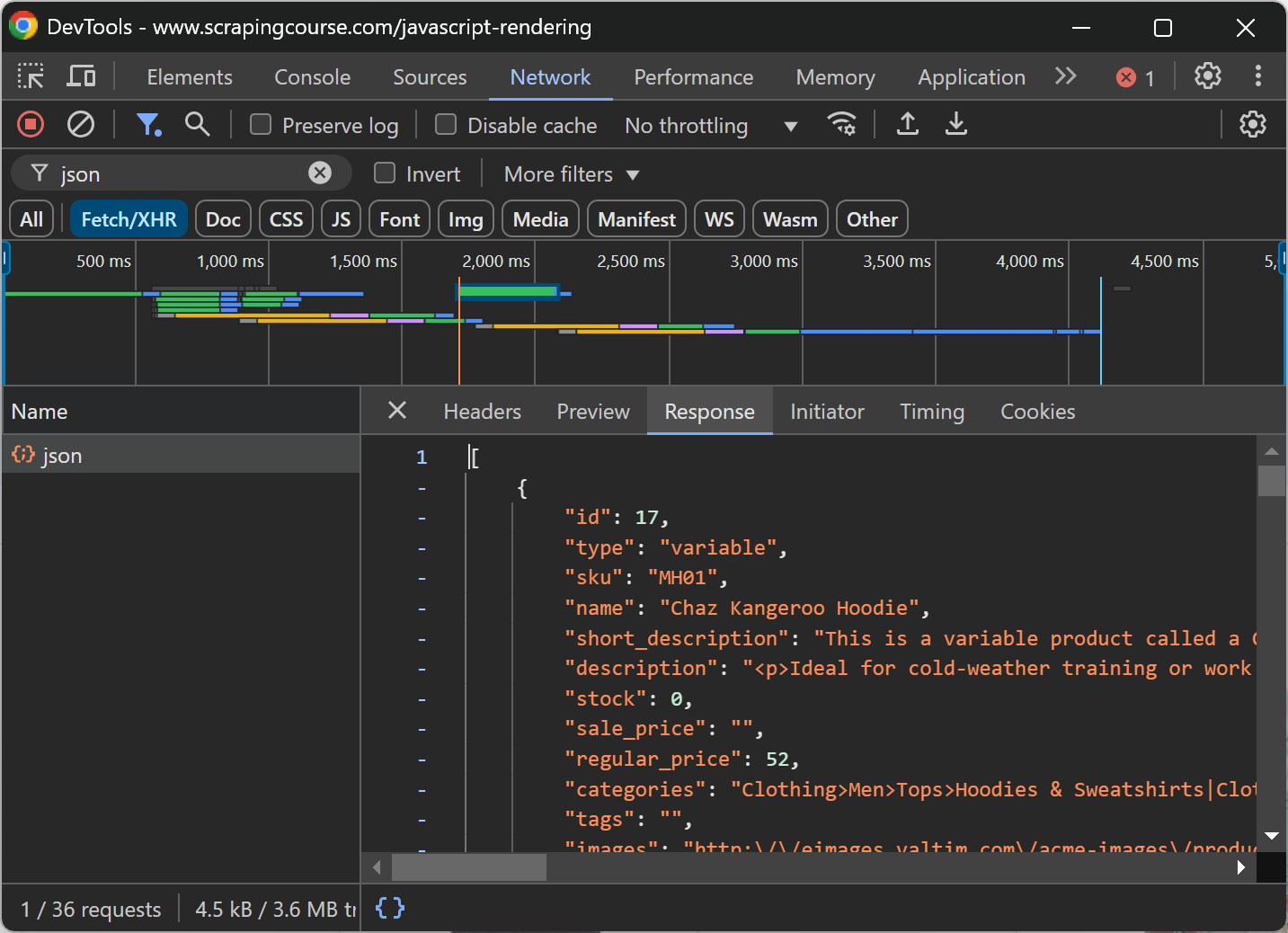
Task: Select the inspect element tool
Action: [31, 76]
